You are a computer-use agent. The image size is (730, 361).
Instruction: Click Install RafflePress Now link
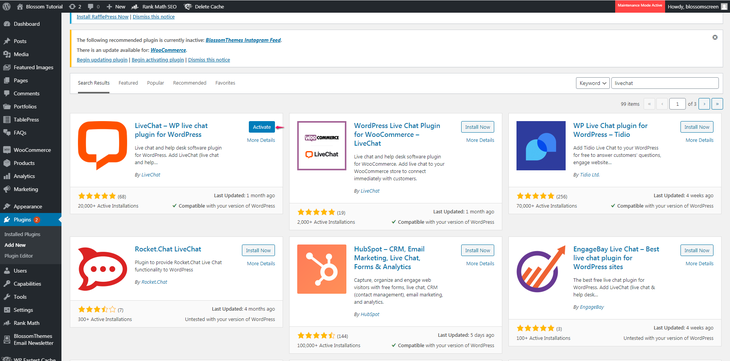pyautogui.click(x=102, y=16)
